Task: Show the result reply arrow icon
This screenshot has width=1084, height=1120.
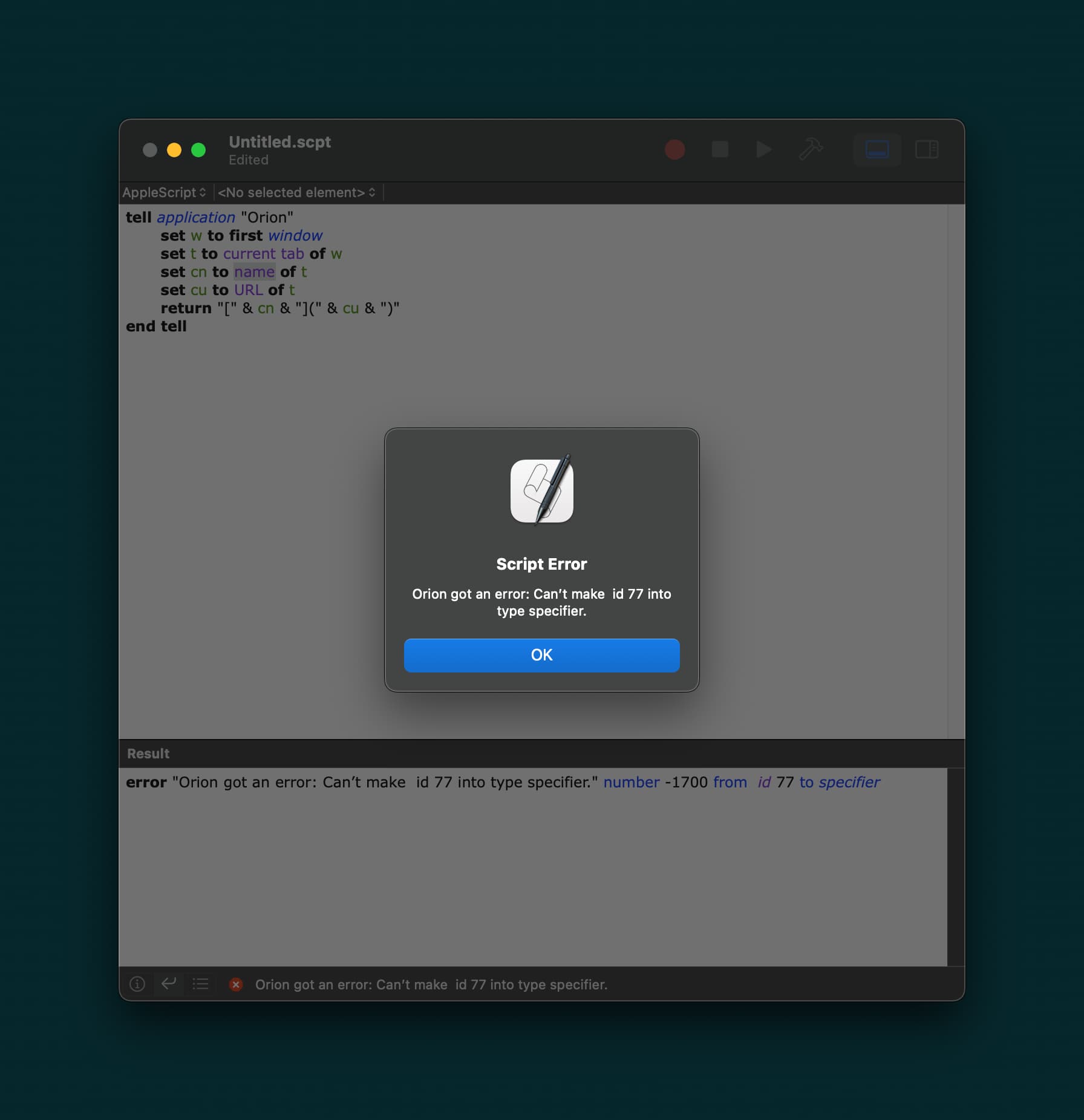Action: pos(169,984)
